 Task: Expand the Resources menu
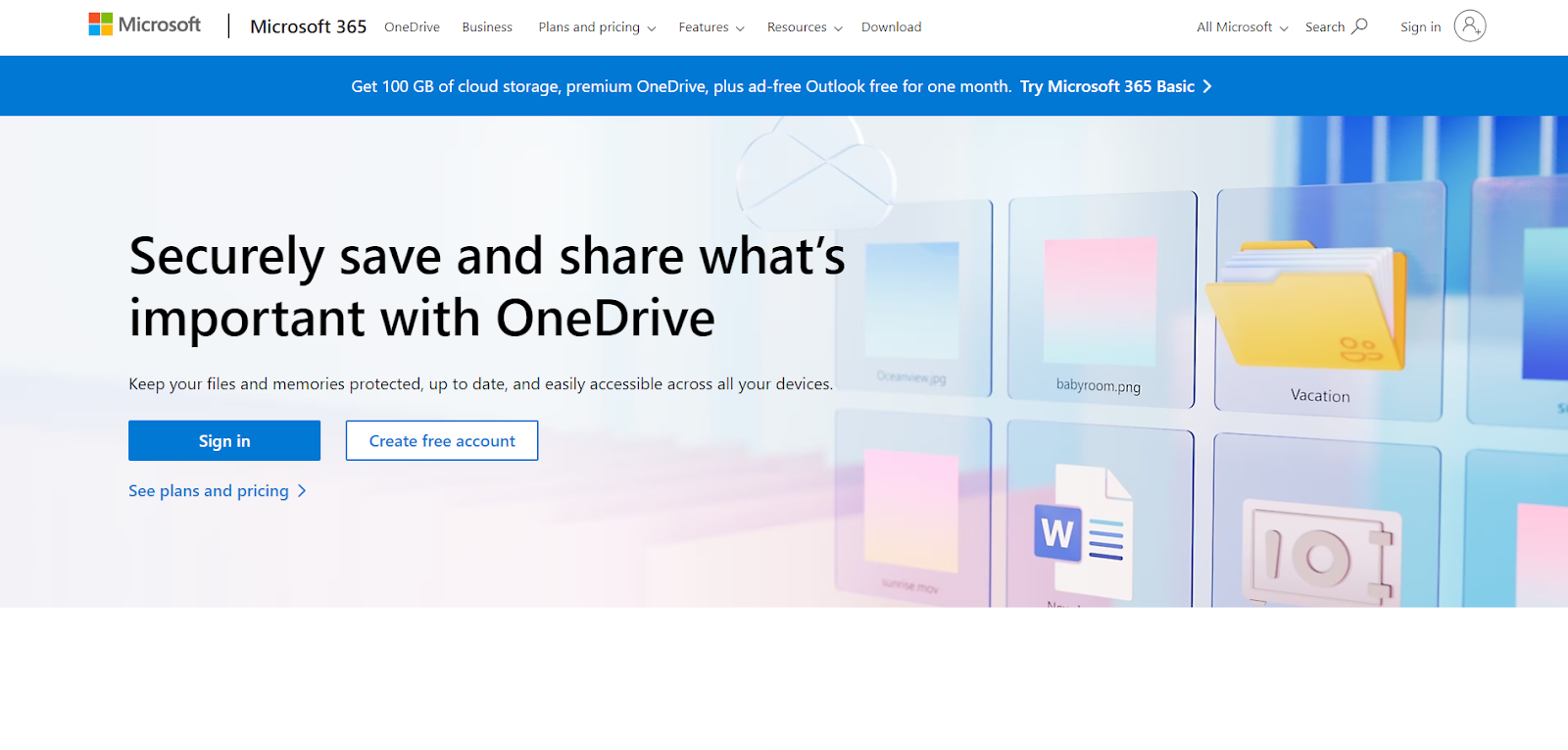tap(805, 27)
